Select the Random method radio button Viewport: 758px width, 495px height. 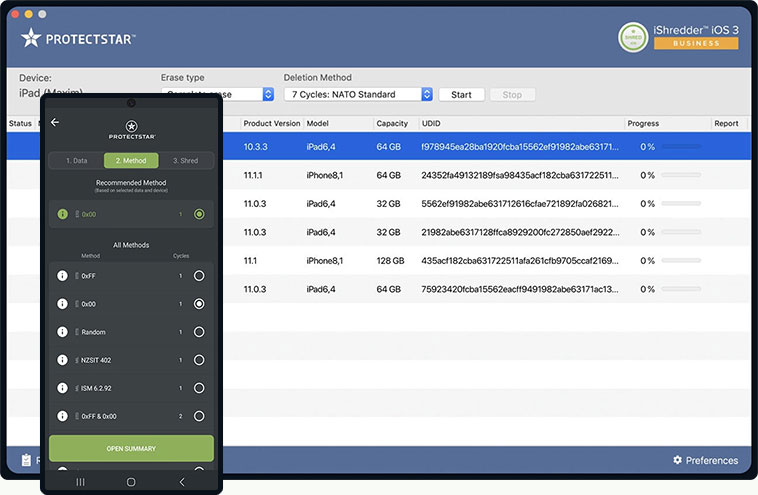point(199,332)
